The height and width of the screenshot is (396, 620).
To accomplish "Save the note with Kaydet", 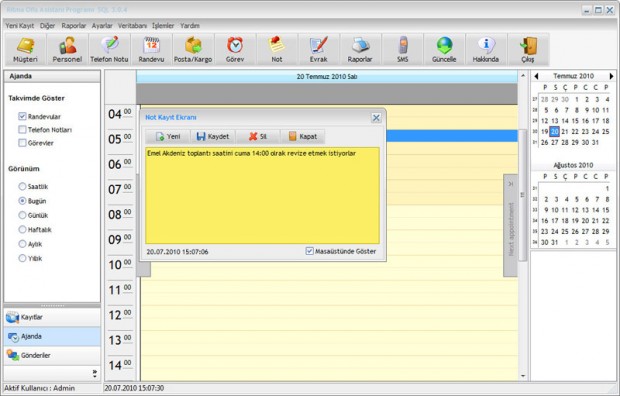I will 213,136.
